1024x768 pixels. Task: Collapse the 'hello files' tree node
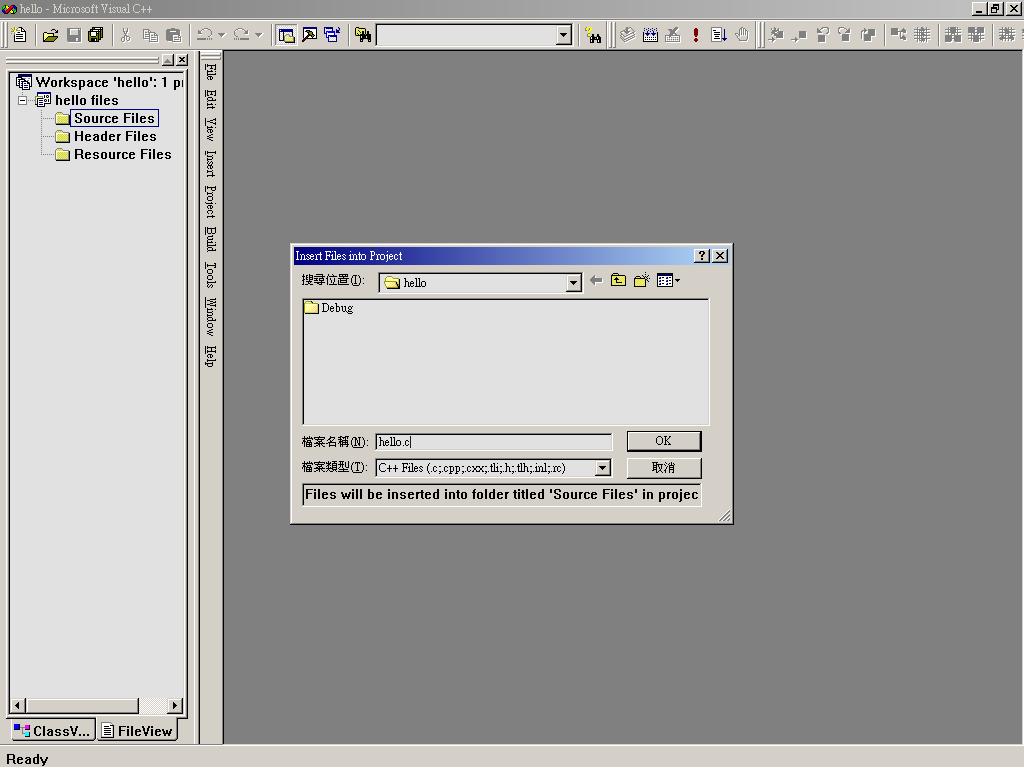[23, 101]
